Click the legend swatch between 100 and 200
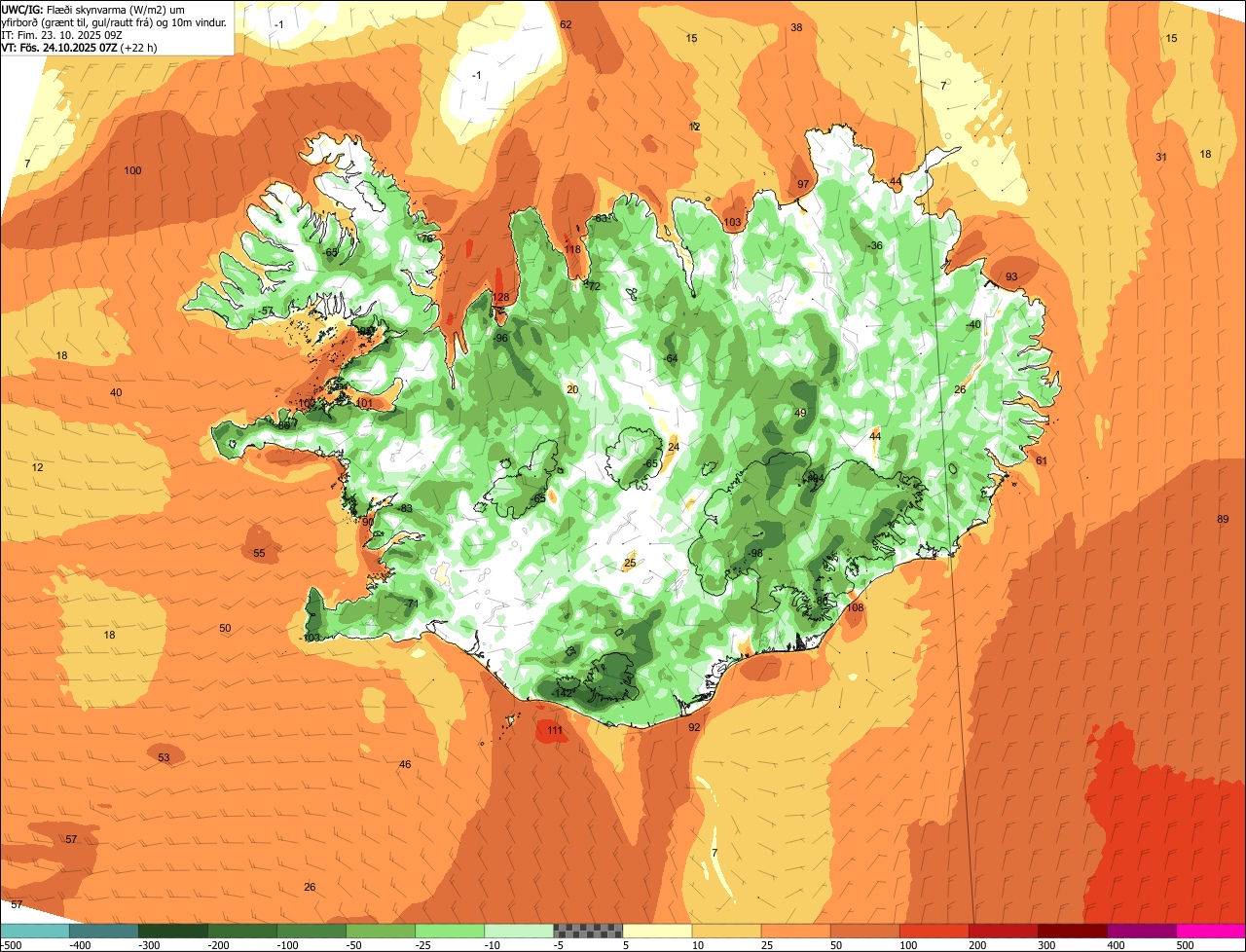Image resolution: width=1246 pixels, height=952 pixels. (934, 930)
